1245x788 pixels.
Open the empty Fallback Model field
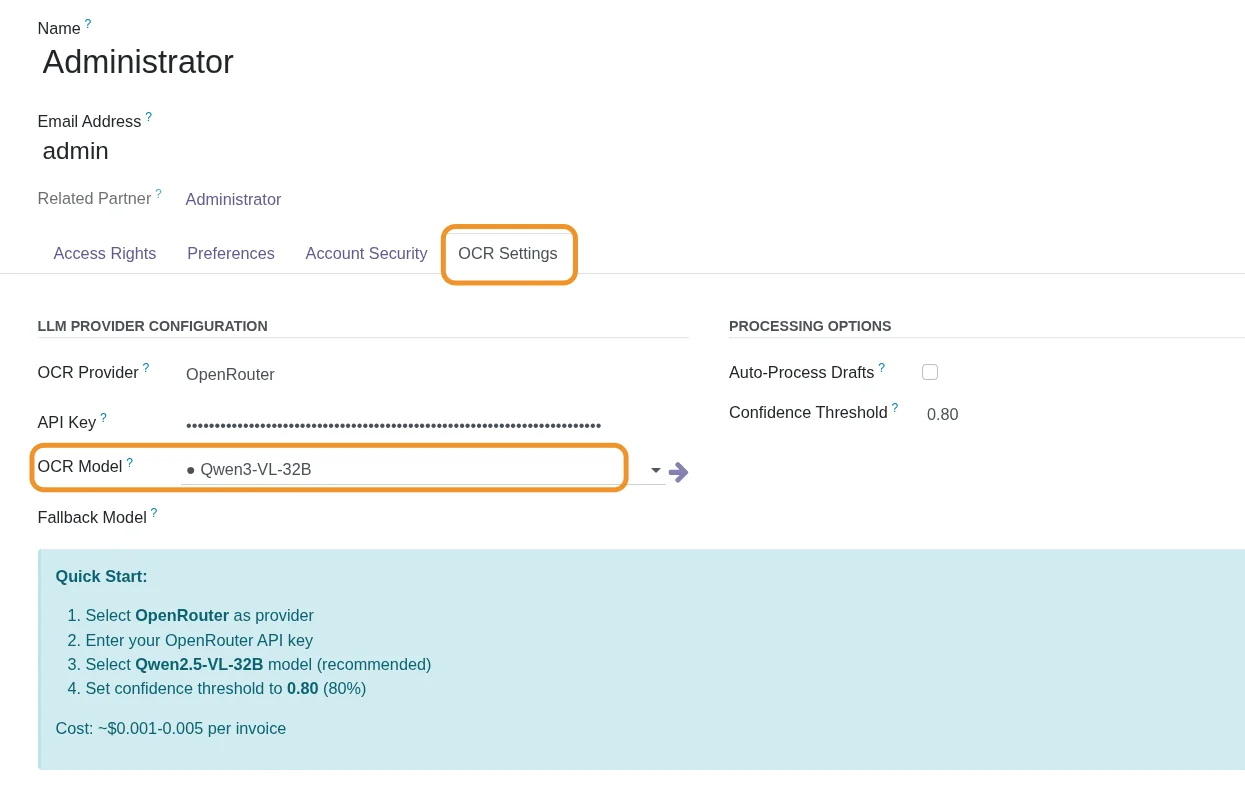click(420, 518)
